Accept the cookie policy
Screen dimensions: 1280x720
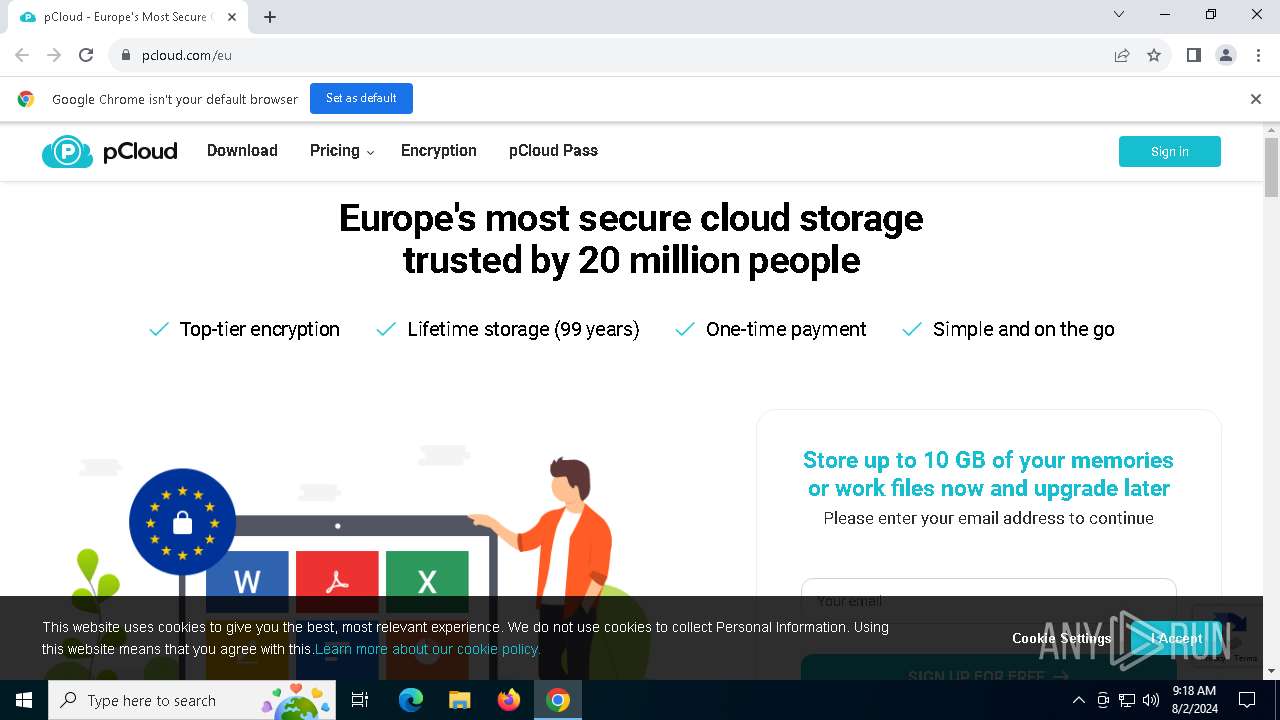[1176, 638]
